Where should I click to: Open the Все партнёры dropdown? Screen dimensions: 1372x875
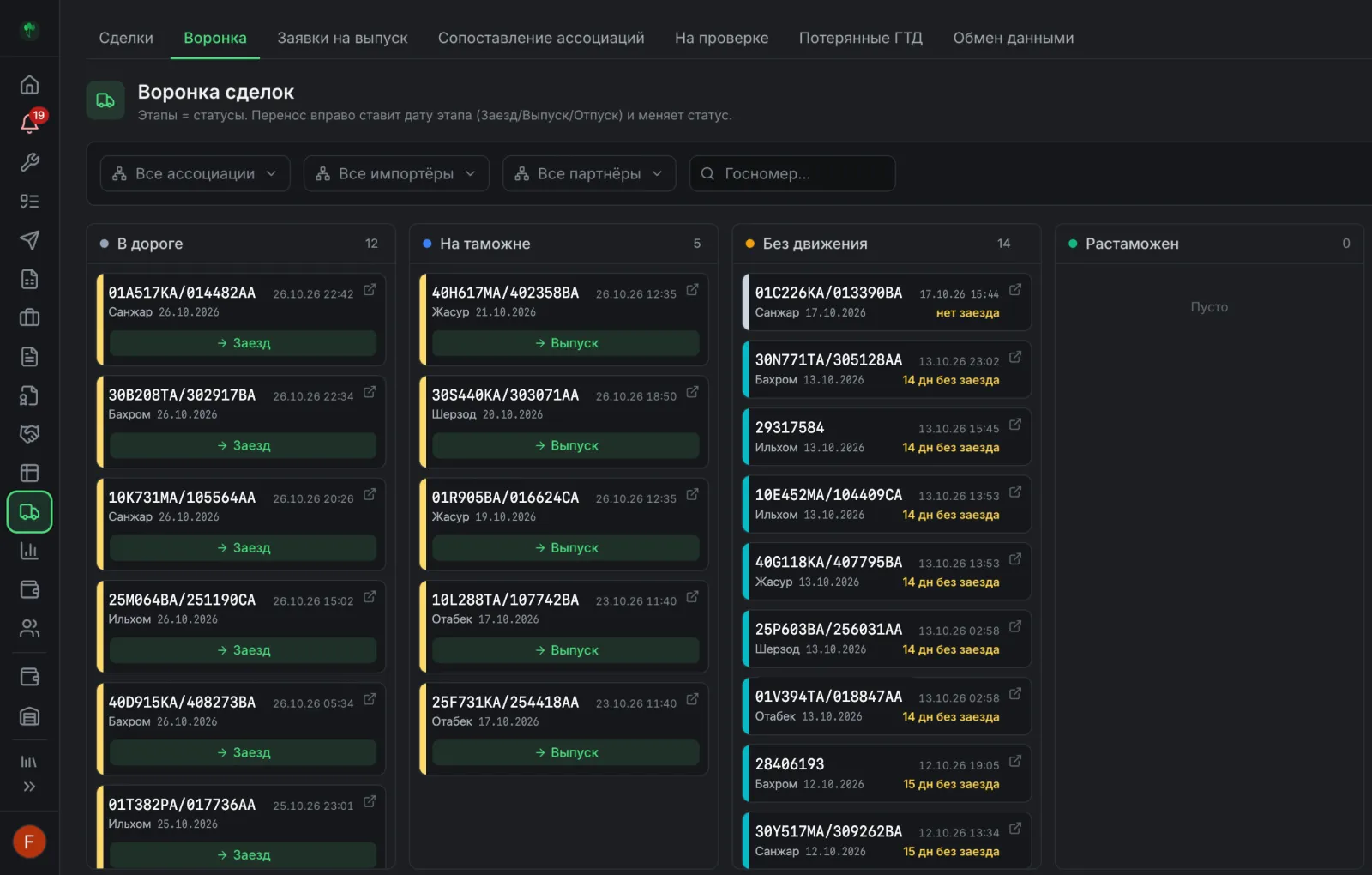(x=589, y=173)
